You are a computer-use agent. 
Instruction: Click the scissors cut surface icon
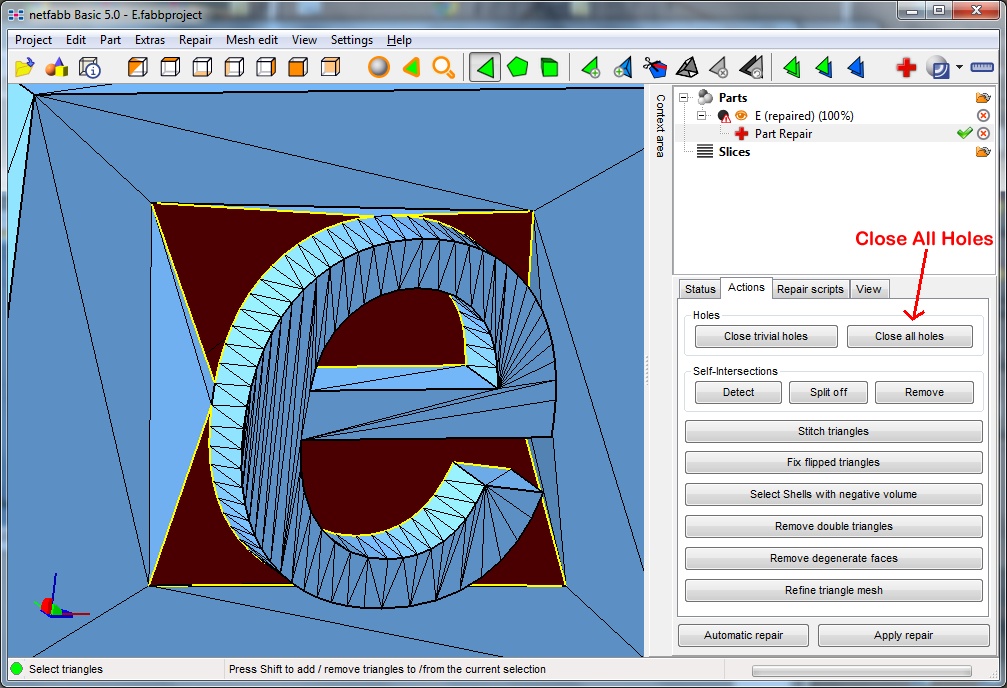654,67
